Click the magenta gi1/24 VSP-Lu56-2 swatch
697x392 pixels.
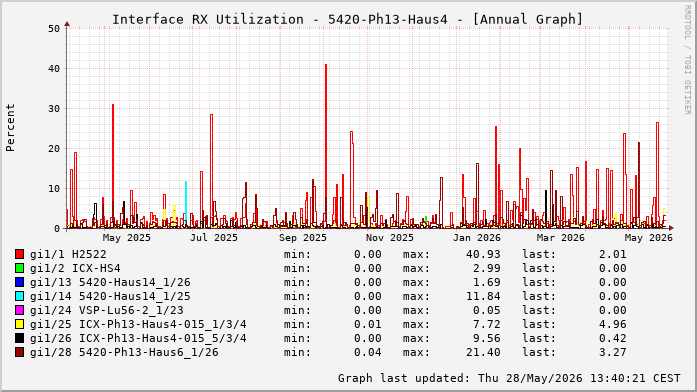click(20, 310)
